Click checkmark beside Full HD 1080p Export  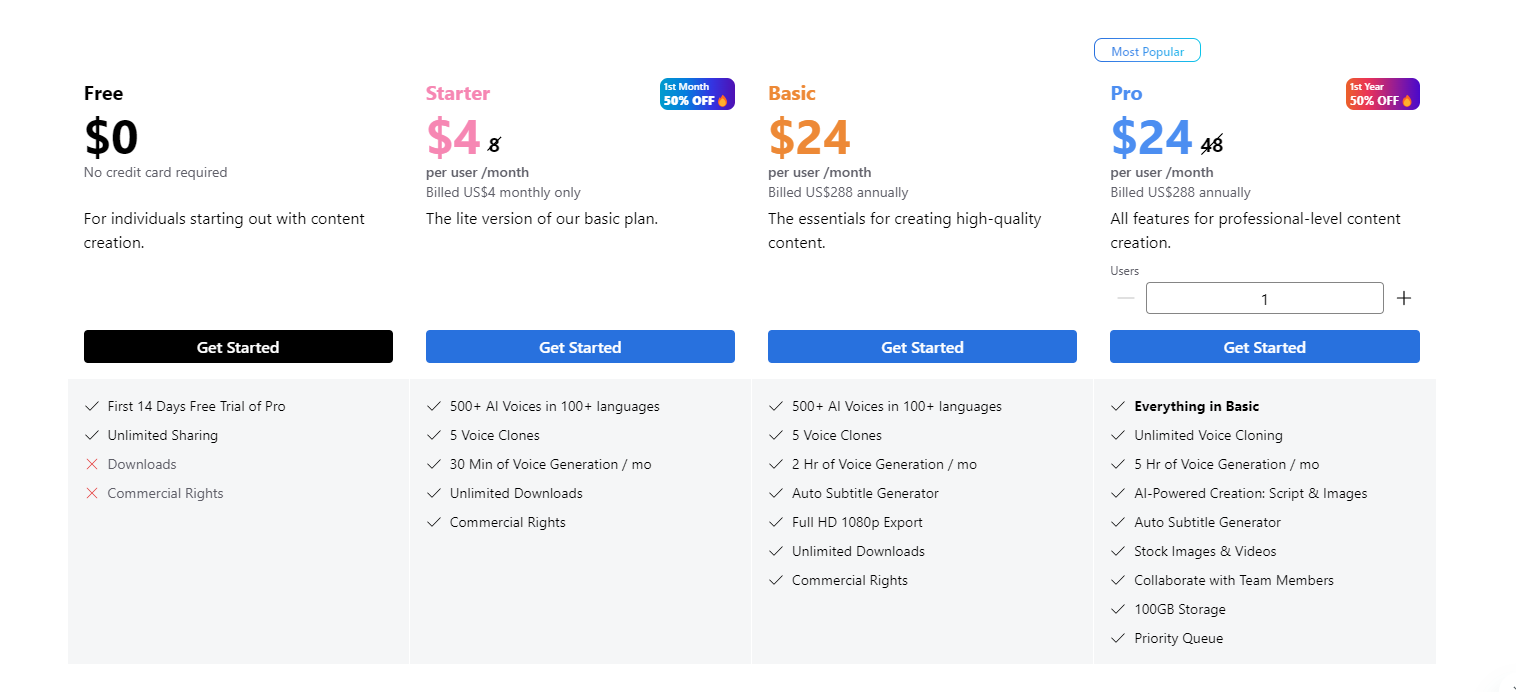[776, 522]
